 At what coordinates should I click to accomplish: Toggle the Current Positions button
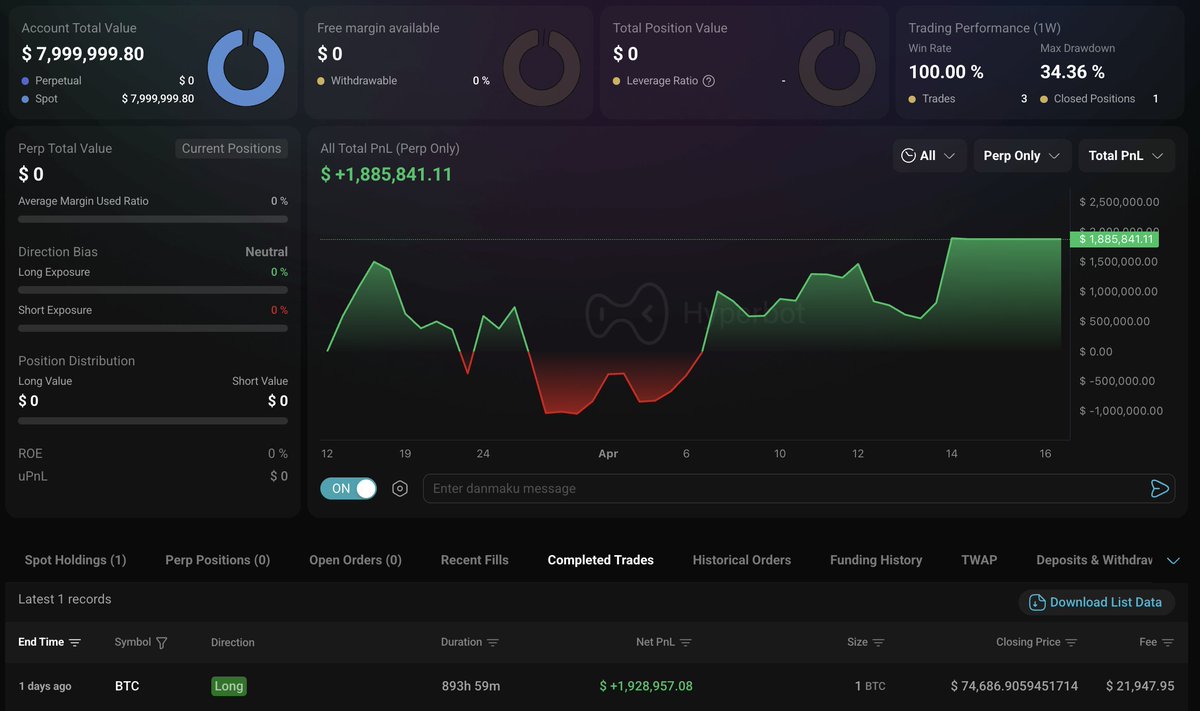point(231,149)
